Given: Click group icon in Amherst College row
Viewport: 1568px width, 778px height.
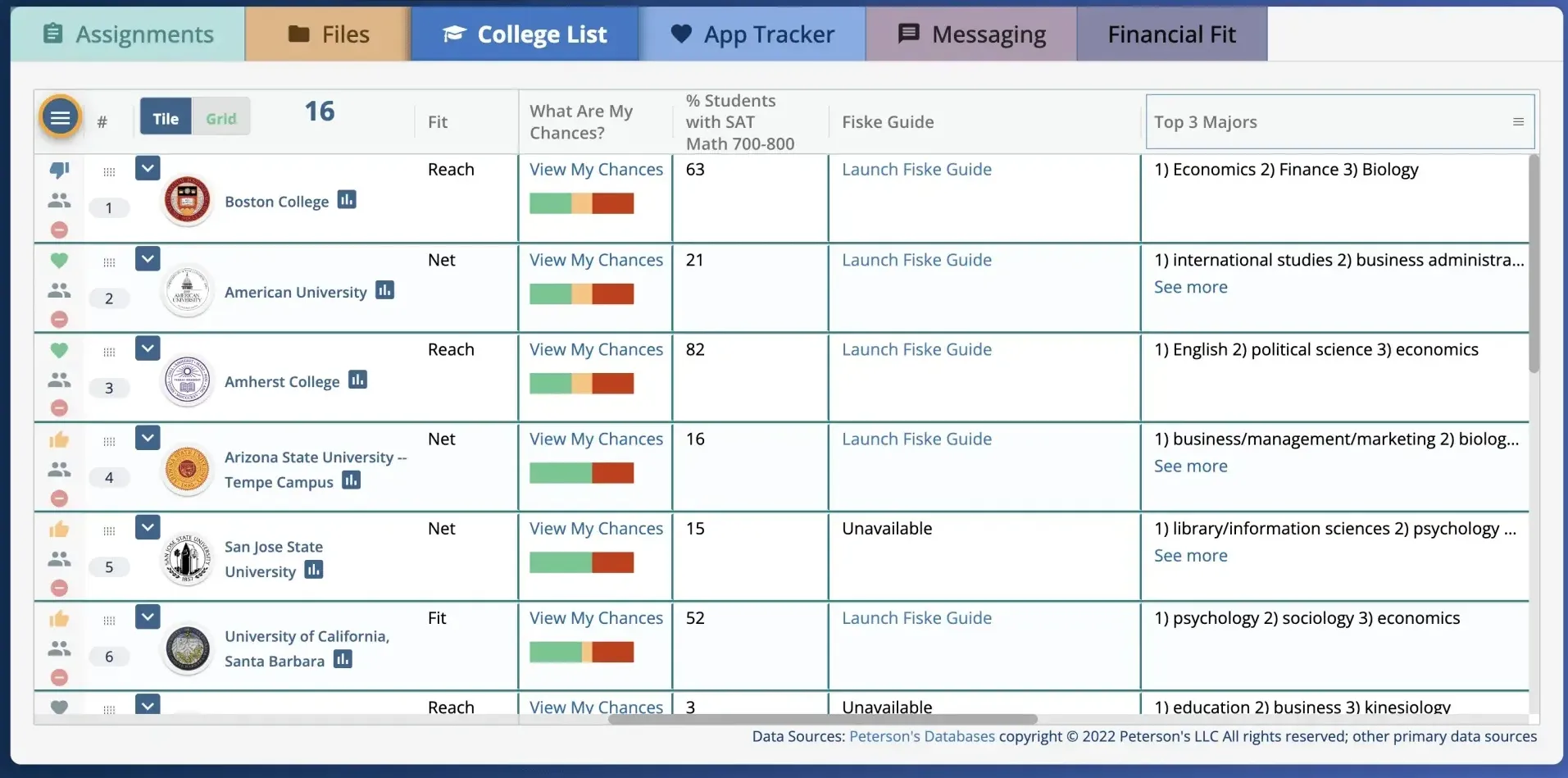Looking at the screenshot, I should (x=59, y=380).
